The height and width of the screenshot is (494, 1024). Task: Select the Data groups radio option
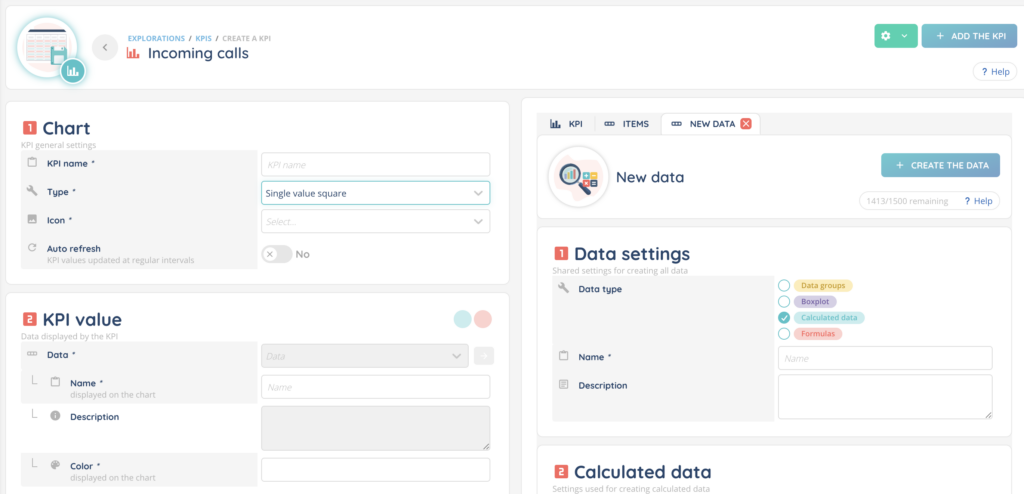(x=784, y=286)
